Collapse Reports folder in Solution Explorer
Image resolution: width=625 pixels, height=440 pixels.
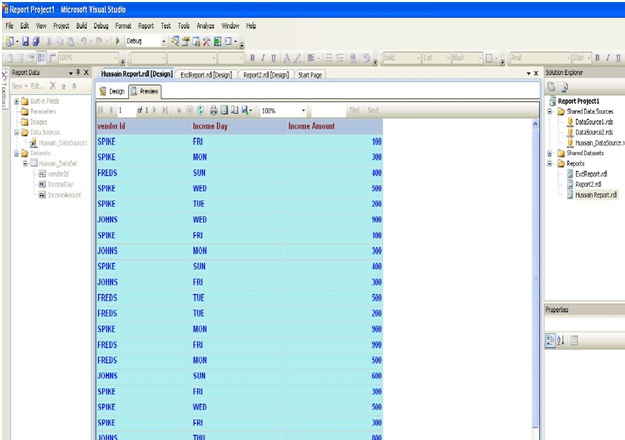549,164
